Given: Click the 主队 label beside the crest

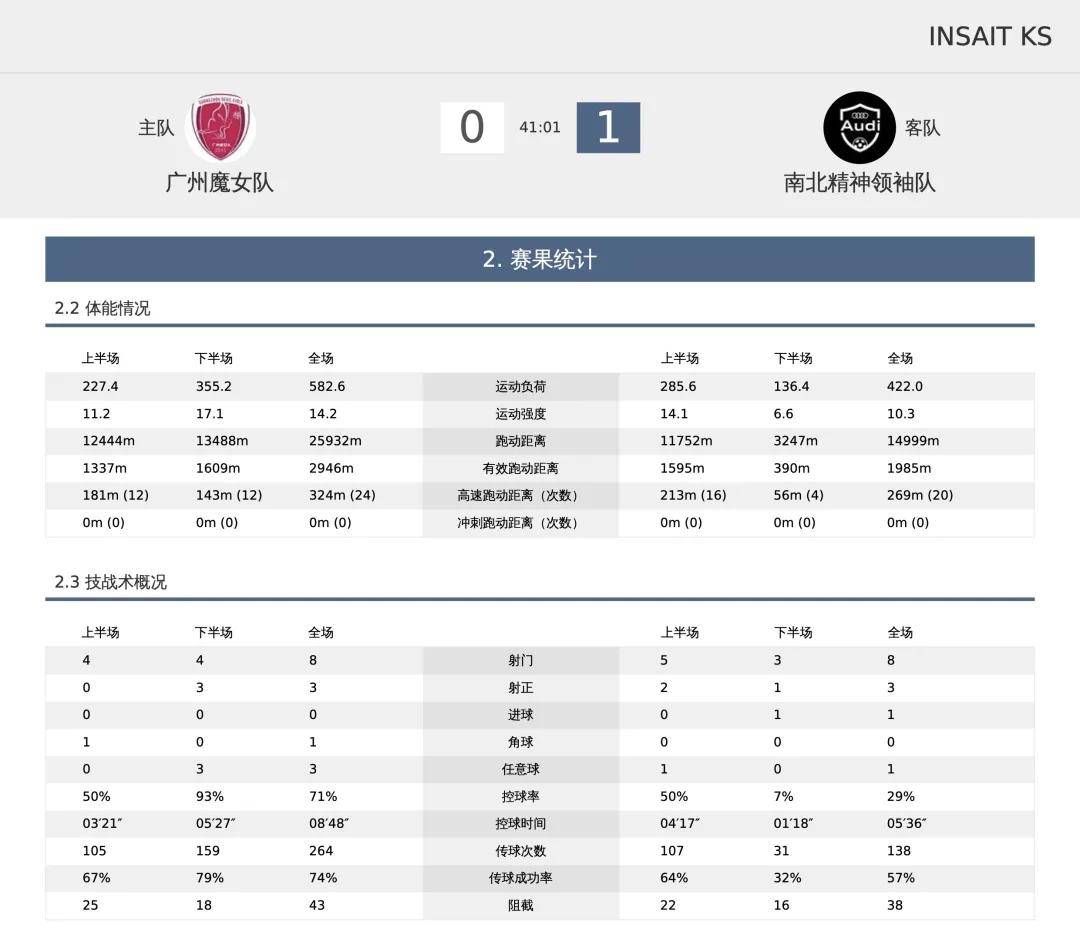Looking at the screenshot, I should (x=156, y=128).
